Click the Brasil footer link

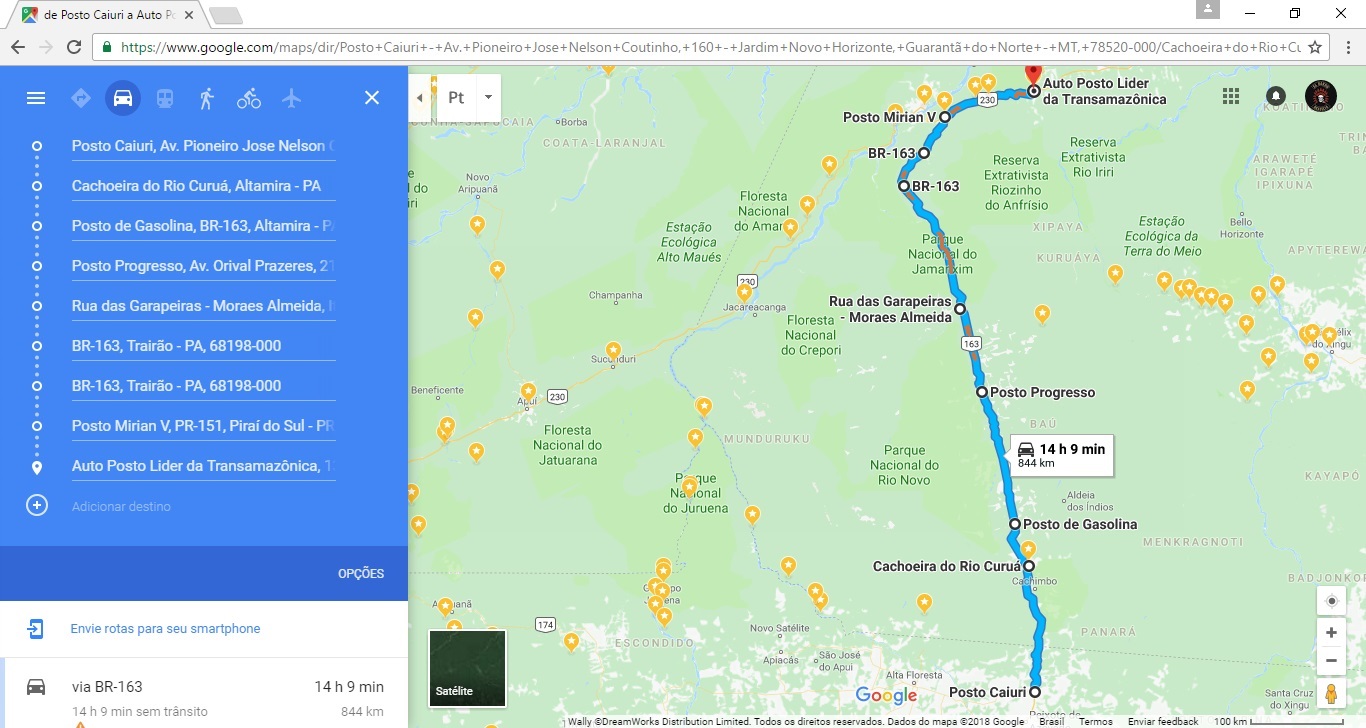[1051, 721]
